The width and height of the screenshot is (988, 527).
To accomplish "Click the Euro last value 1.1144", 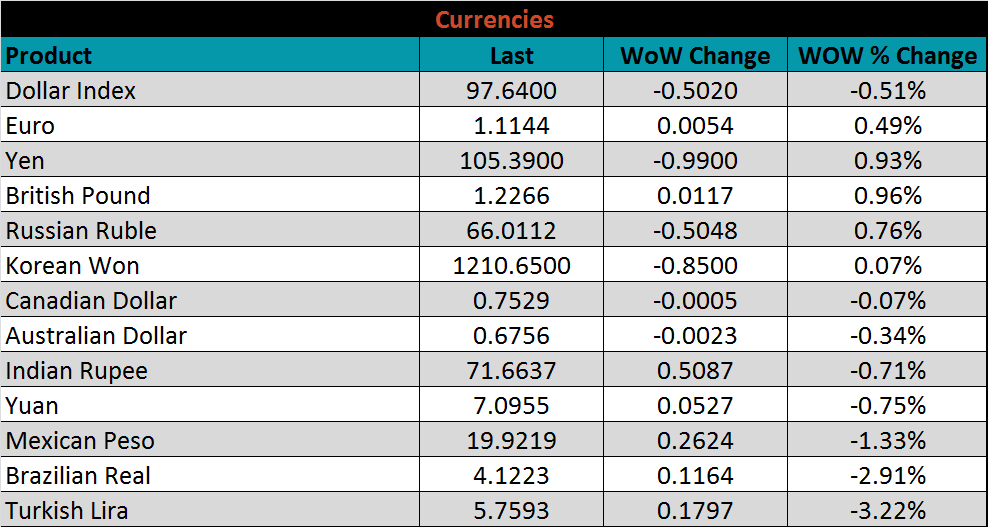I will click(x=511, y=126).
